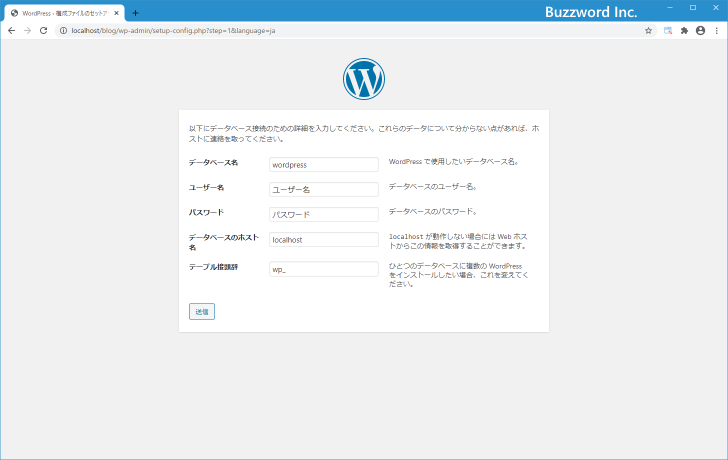
Task: Bookmark this page with the star icon
Action: click(648, 31)
